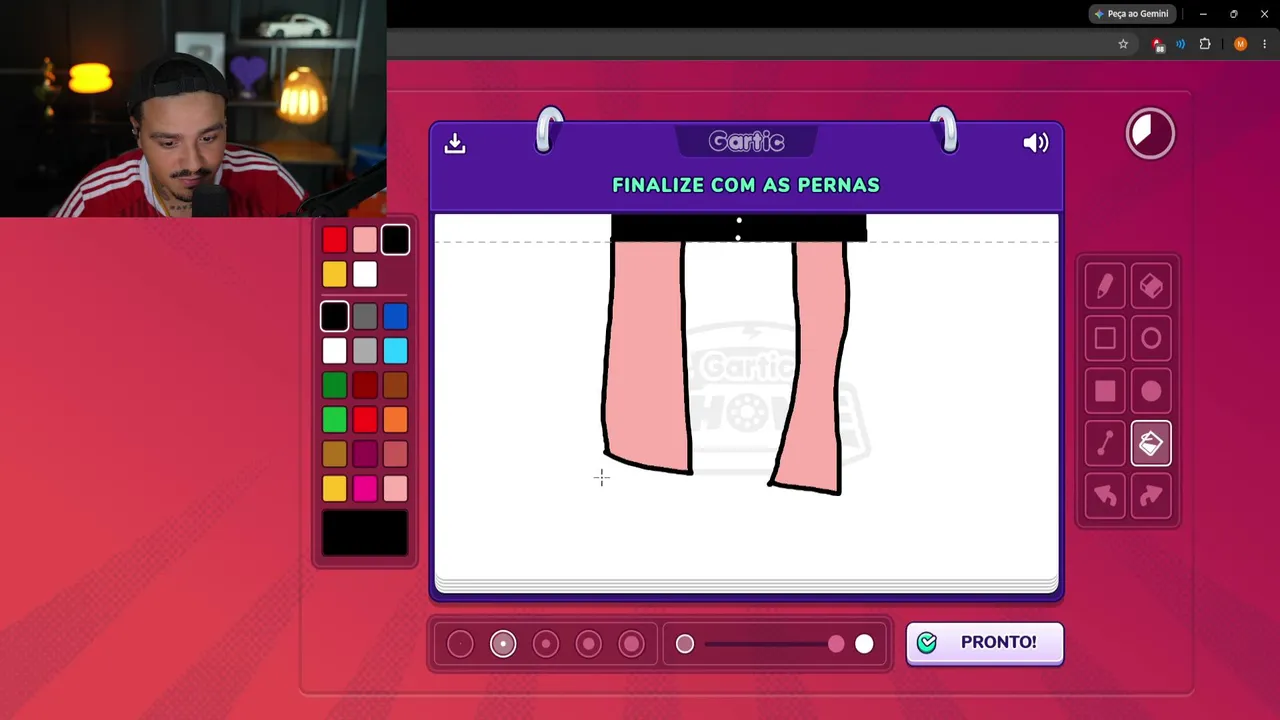Set opacity to minimum via left translucent circle
Screen dimensions: 1280x720
click(x=685, y=644)
